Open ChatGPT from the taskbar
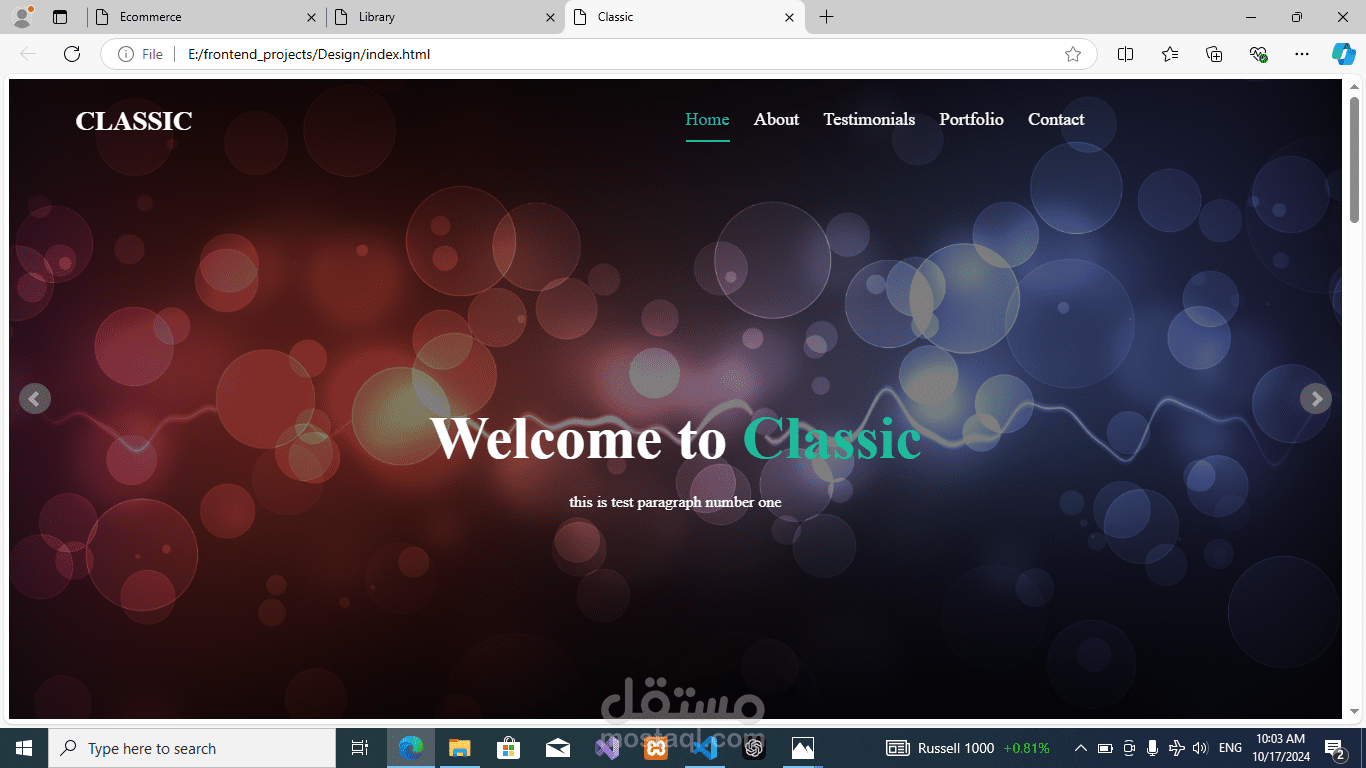Viewport: 1366px width, 768px height. [x=754, y=748]
